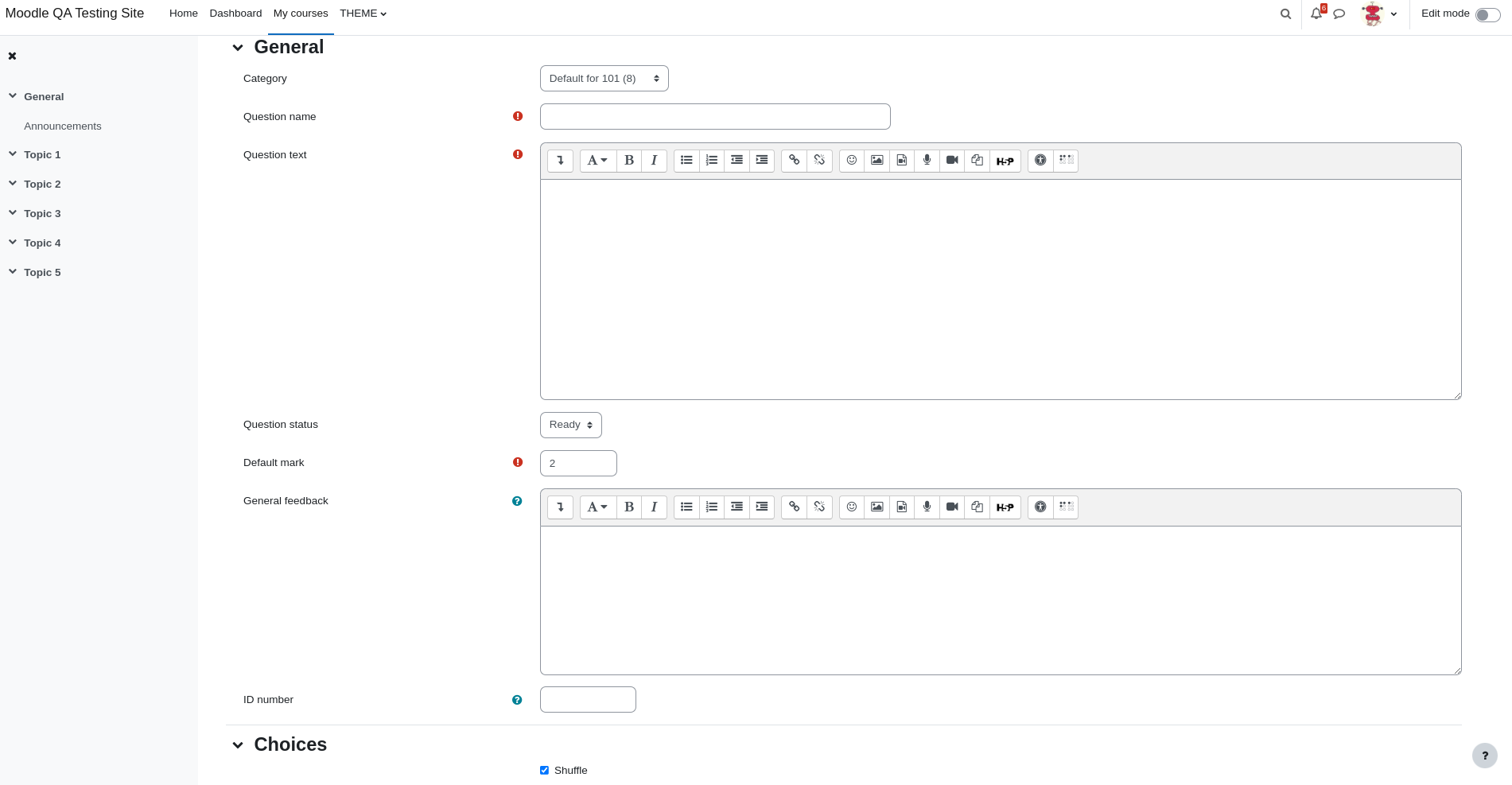Open Announcements in course index
This screenshot has height=785, width=1512.
click(63, 126)
